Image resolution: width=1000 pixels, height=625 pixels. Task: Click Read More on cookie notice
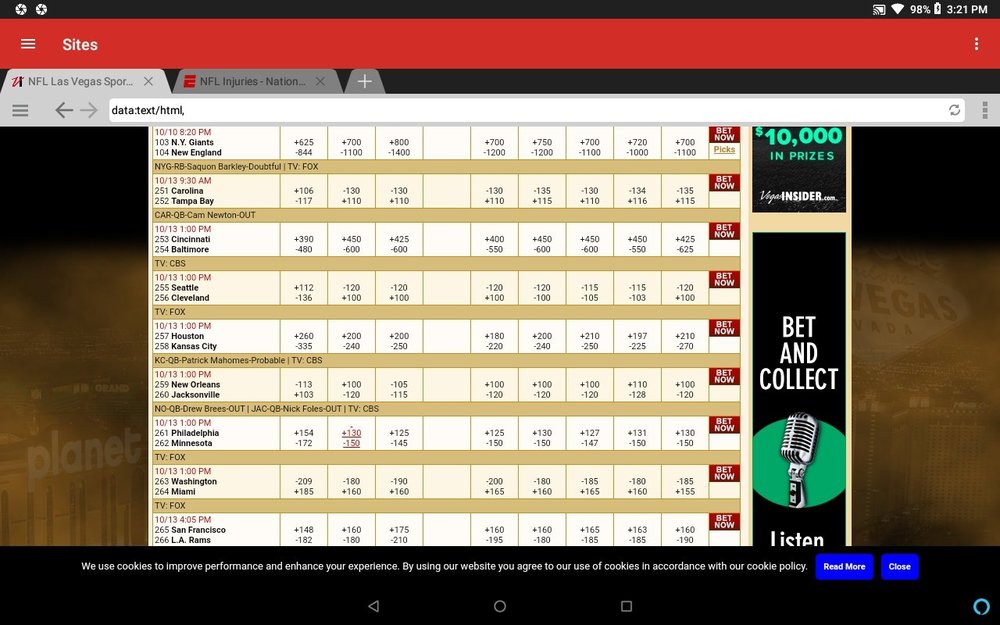[x=844, y=566]
